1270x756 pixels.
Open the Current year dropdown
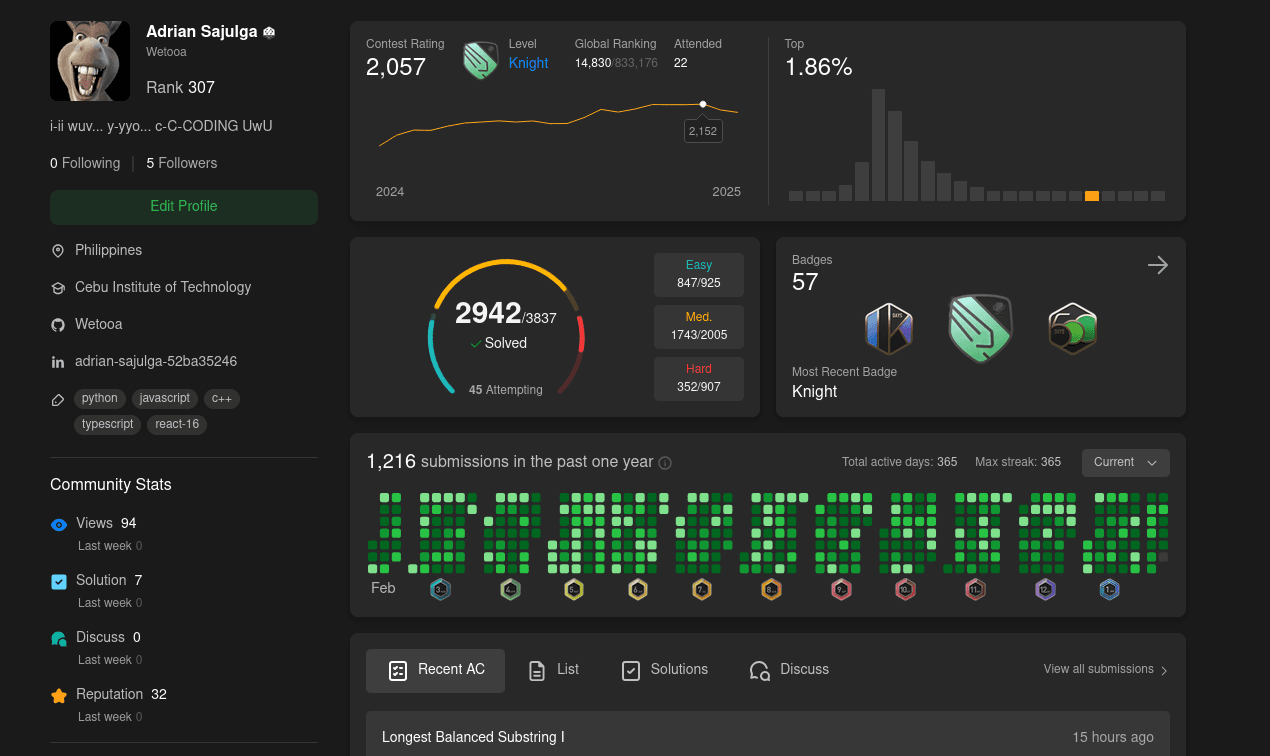(x=1125, y=463)
